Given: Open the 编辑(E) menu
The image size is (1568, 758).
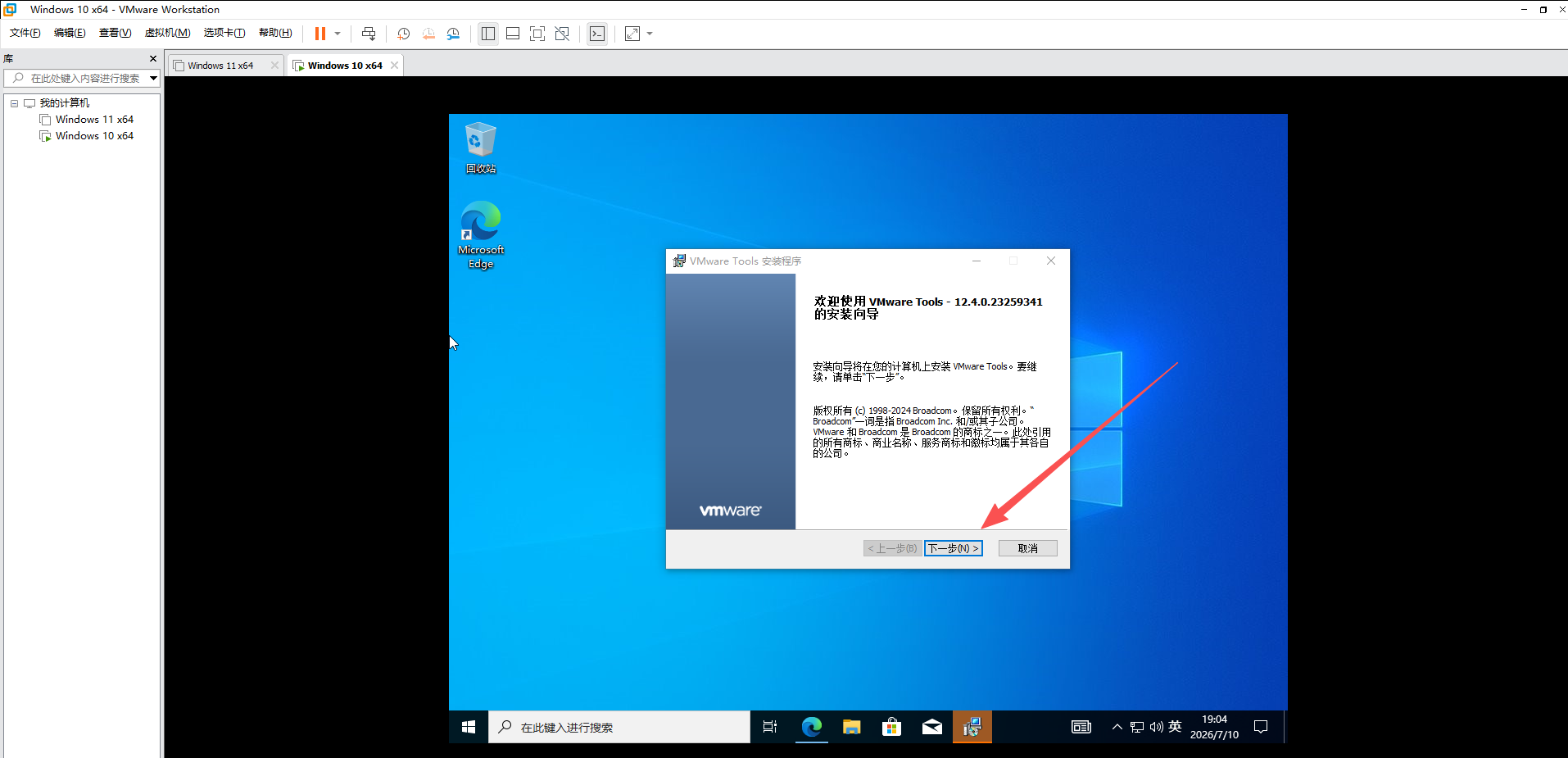Looking at the screenshot, I should pyautogui.click(x=70, y=33).
